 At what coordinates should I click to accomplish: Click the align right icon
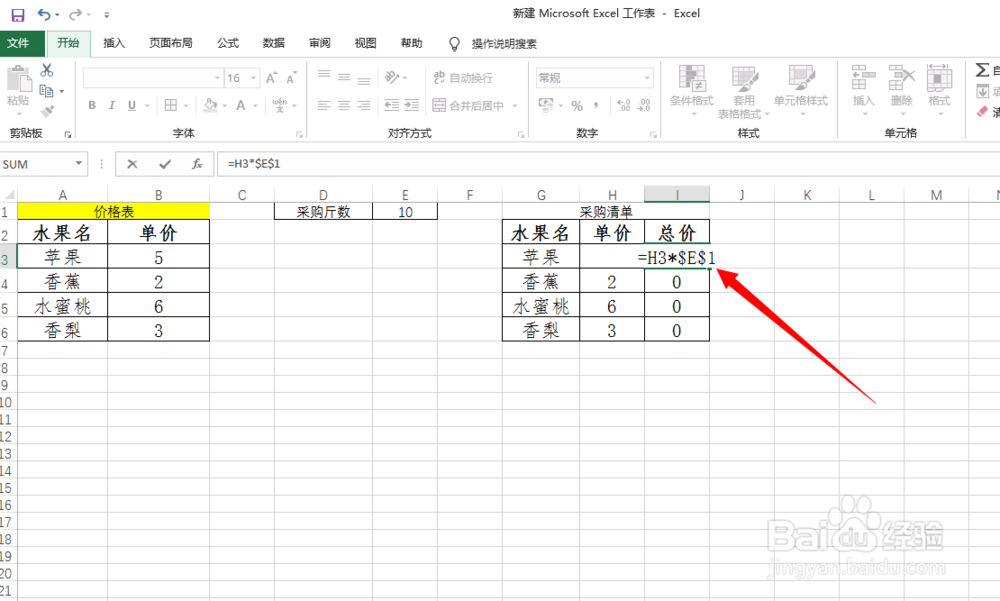tap(364, 105)
